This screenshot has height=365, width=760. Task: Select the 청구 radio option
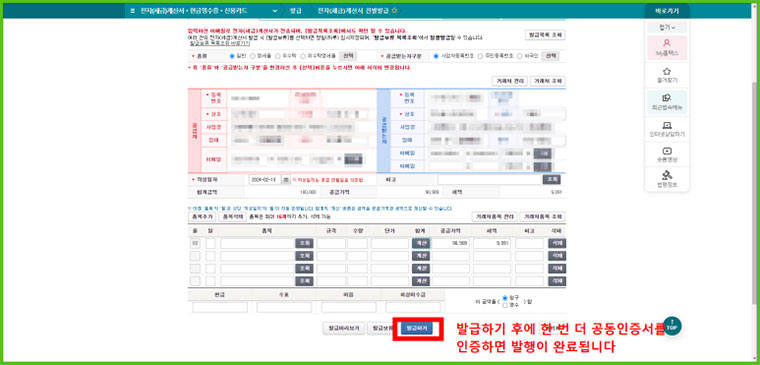506,298
